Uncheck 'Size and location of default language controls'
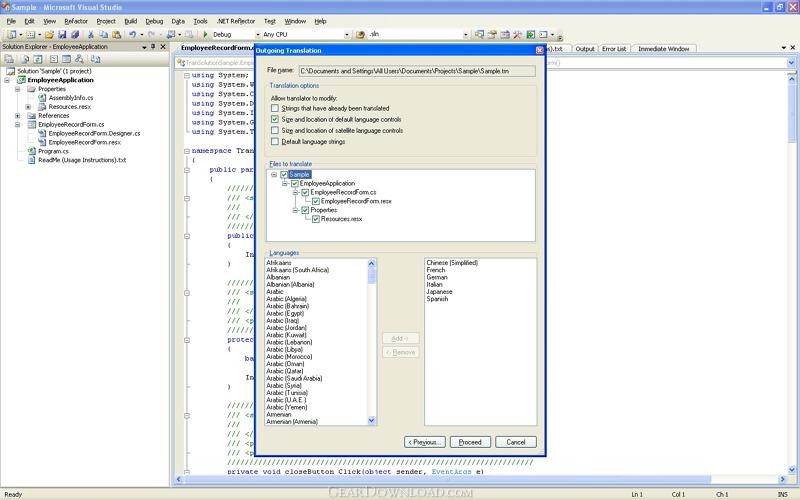The image size is (800, 500). coord(275,119)
